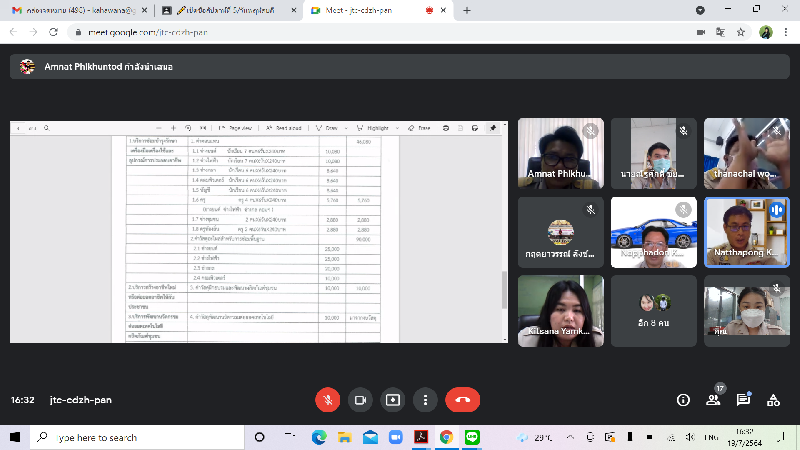Toggle the camera button
Viewport: 800px width, 450px height.
click(360, 399)
